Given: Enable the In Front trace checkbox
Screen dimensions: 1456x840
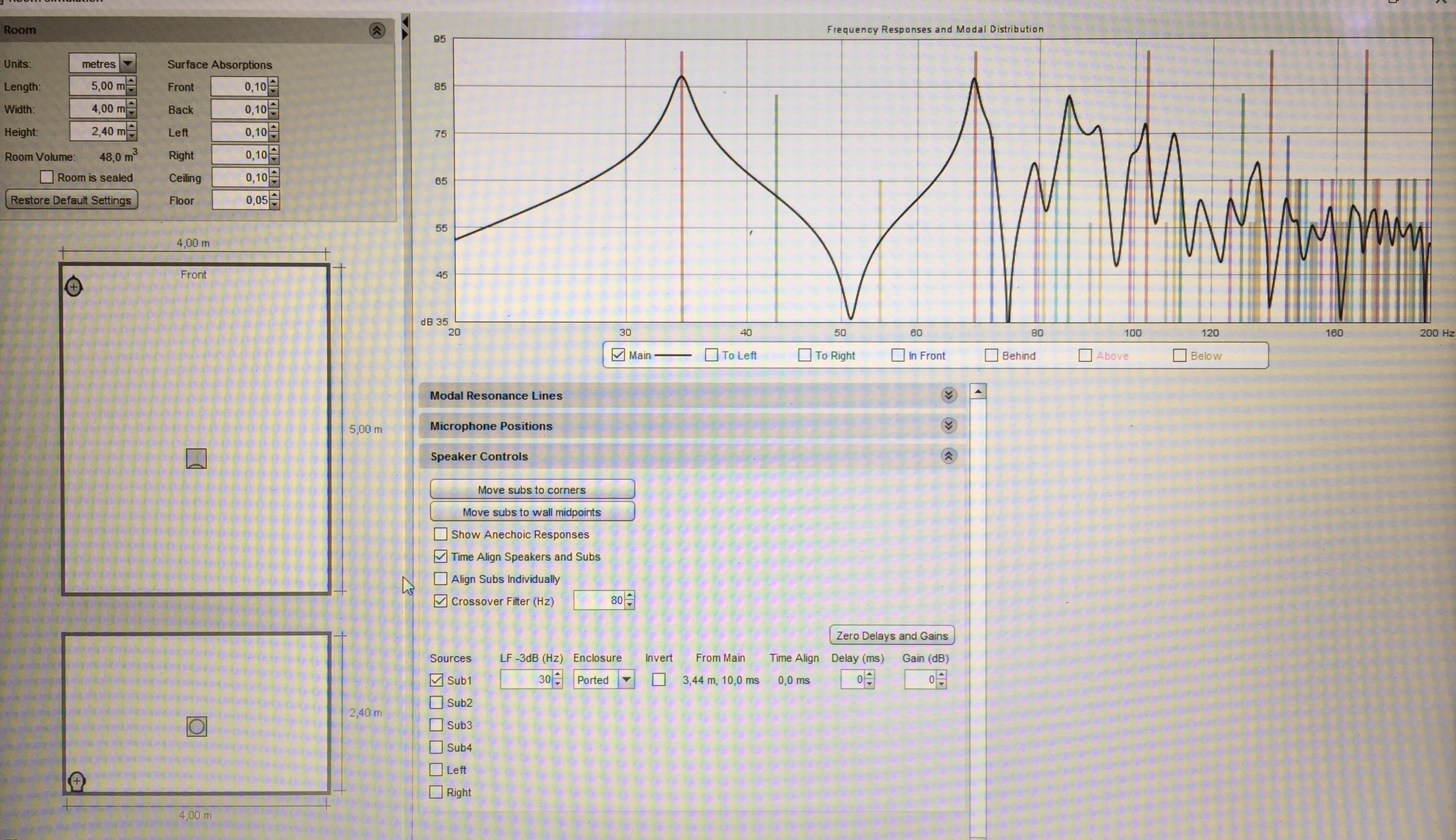Looking at the screenshot, I should pyautogui.click(x=898, y=355).
